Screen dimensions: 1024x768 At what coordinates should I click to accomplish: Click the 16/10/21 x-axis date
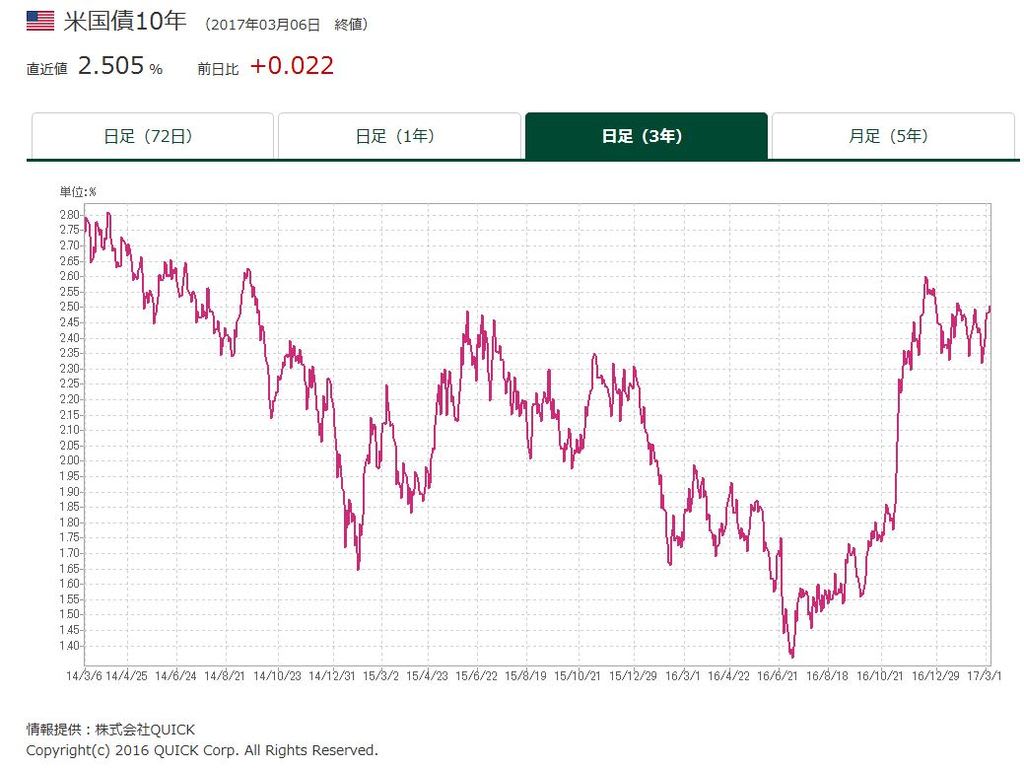[880, 675]
